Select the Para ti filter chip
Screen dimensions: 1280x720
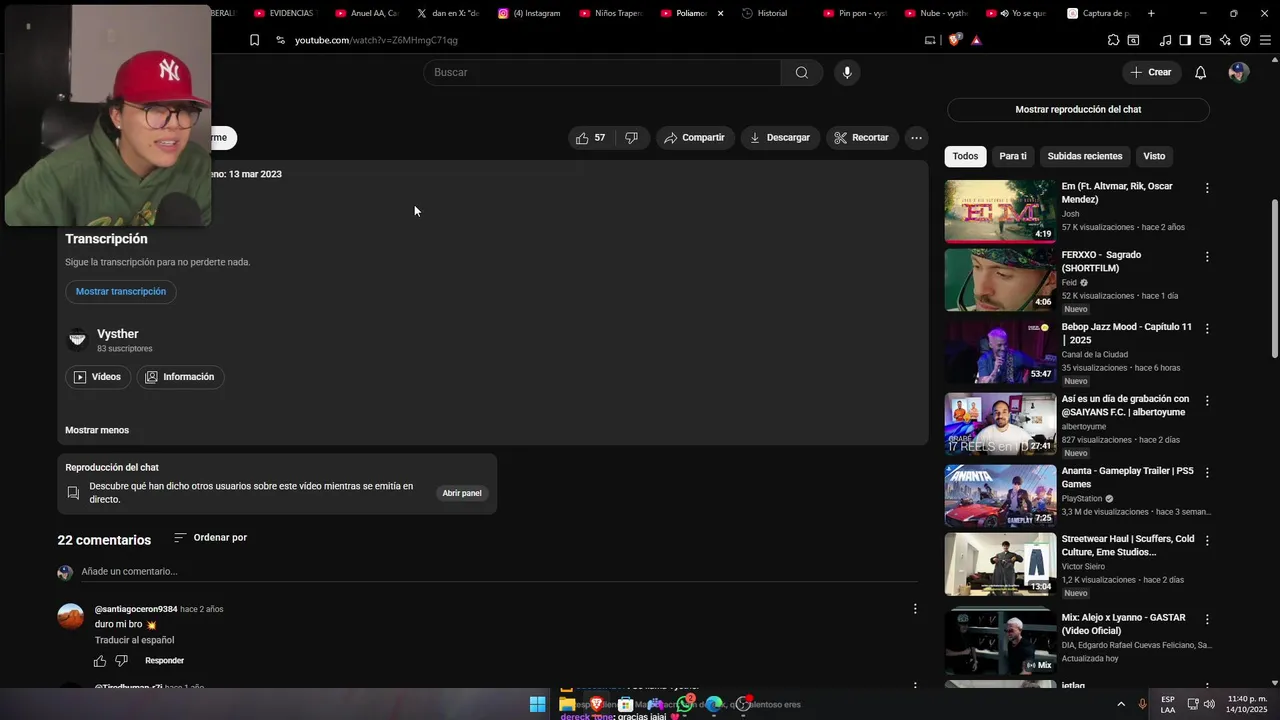pos(1013,156)
